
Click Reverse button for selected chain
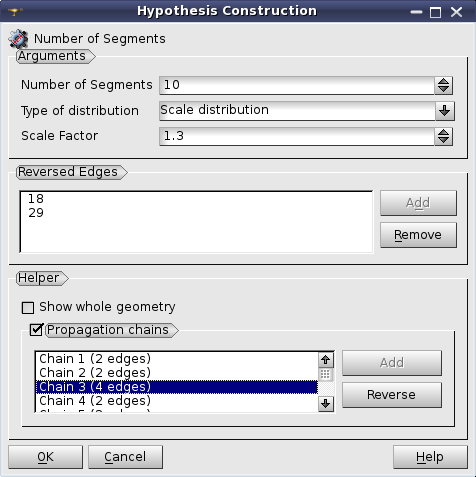[392, 395]
